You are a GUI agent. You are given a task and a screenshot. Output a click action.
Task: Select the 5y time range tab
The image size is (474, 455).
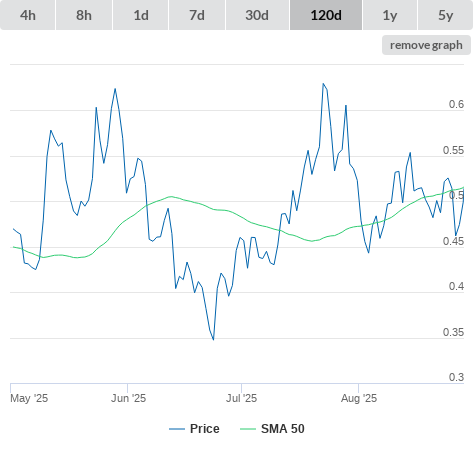[x=446, y=15]
